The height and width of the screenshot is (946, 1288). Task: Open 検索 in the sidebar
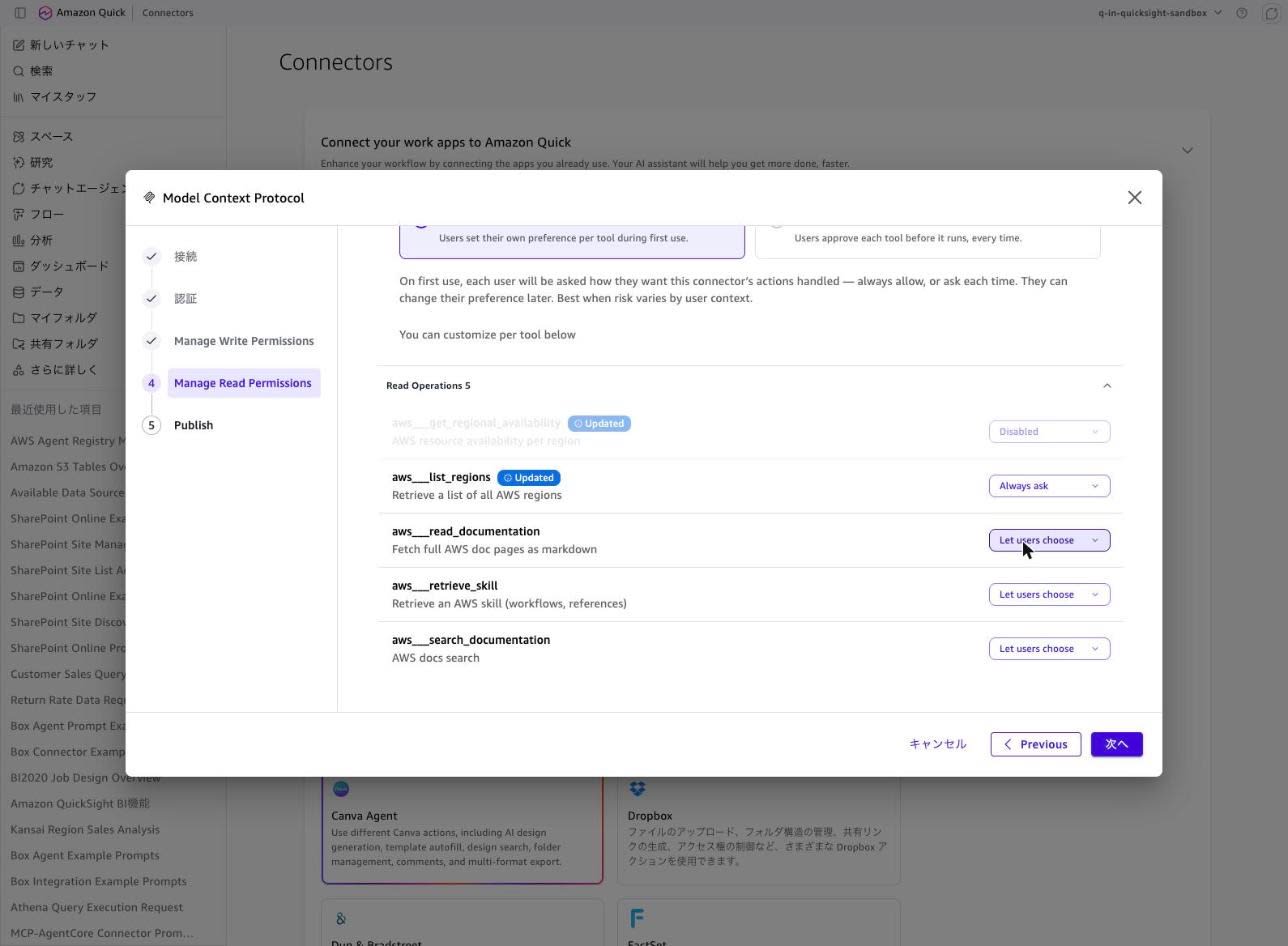point(41,71)
